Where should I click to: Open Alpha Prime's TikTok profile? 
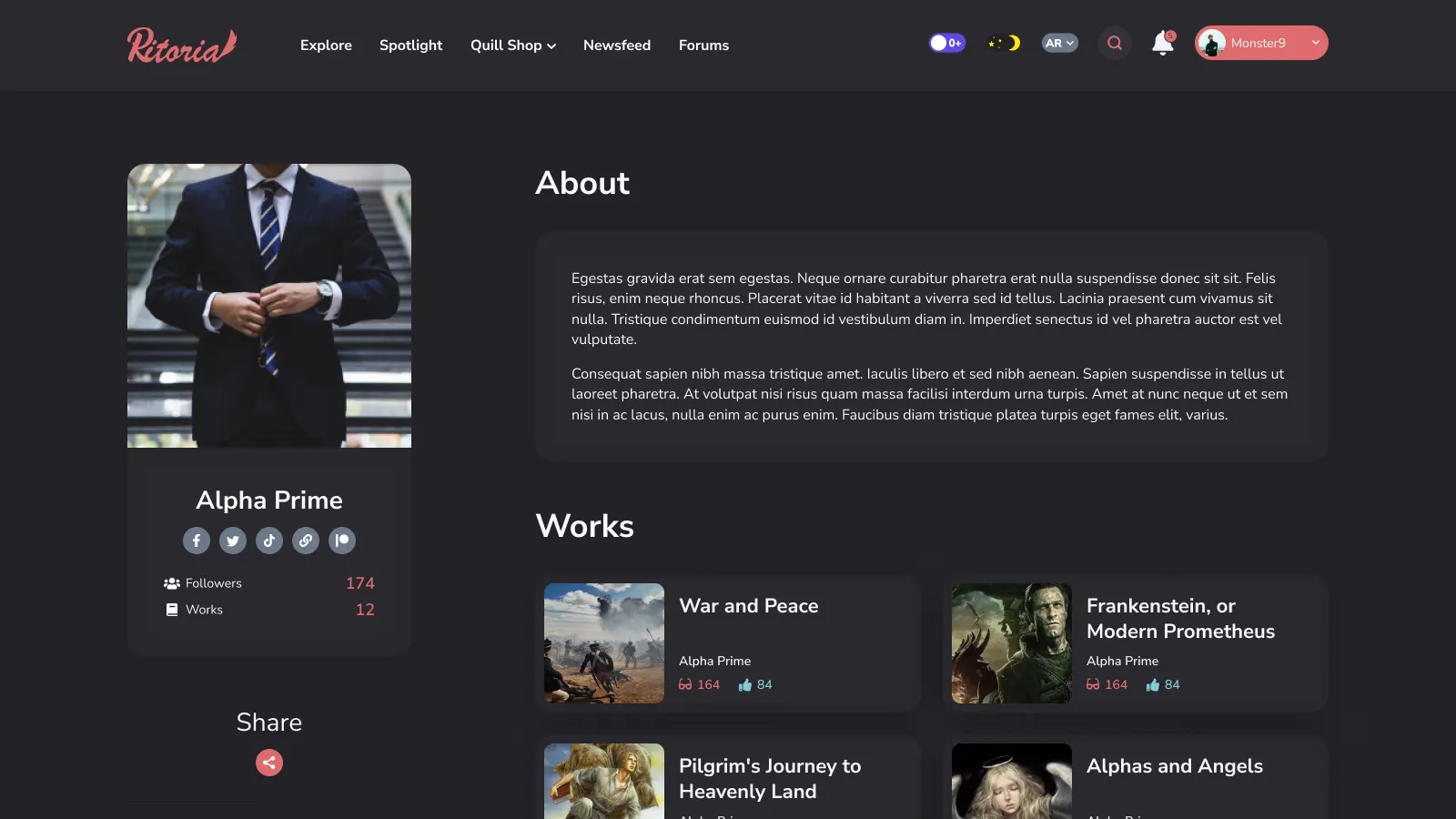[x=269, y=541]
